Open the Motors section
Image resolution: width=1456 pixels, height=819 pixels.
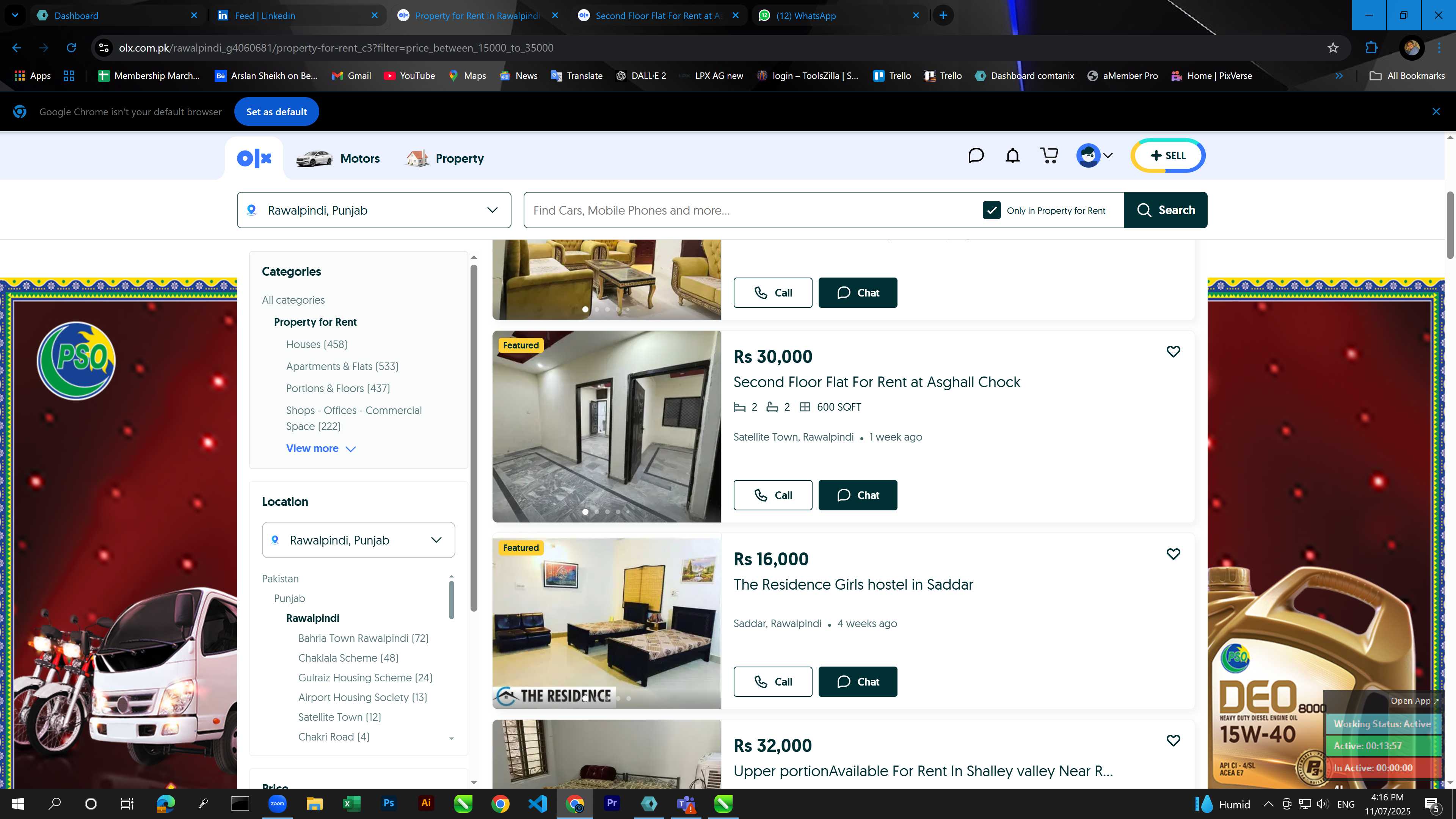338,158
